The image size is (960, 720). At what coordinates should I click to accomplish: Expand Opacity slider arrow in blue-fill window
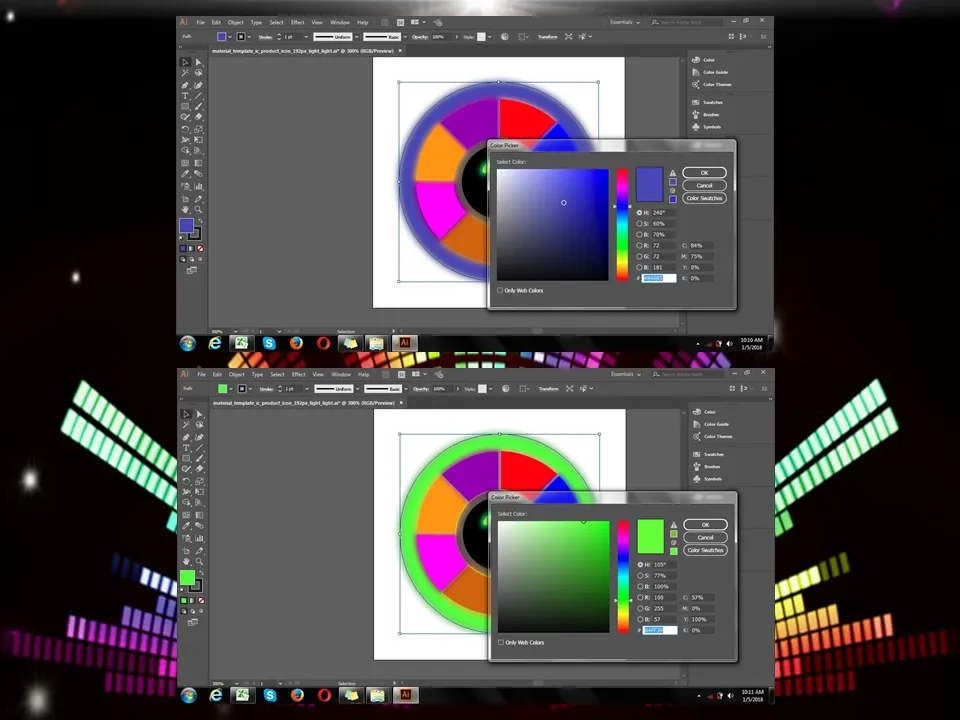pos(456,37)
